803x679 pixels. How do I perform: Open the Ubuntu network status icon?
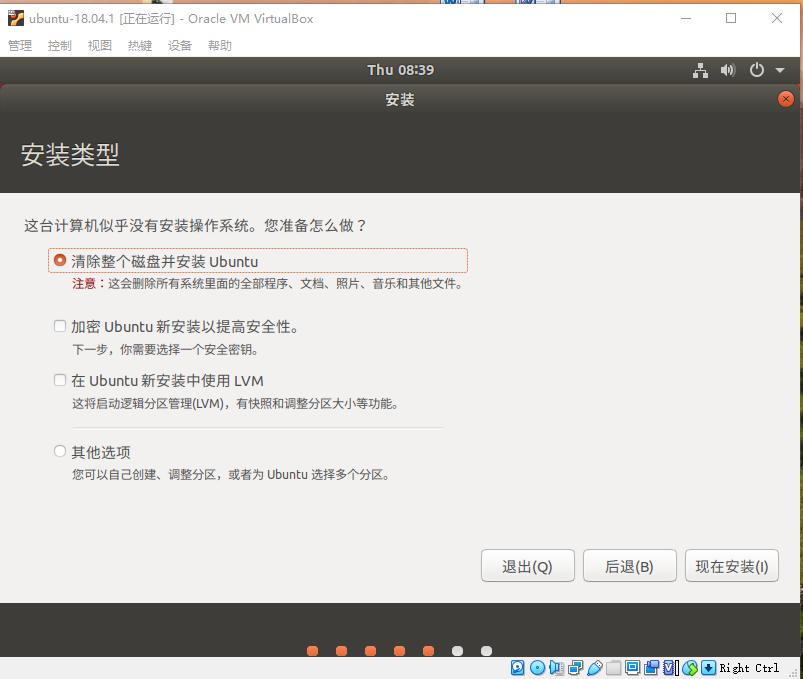click(700, 70)
